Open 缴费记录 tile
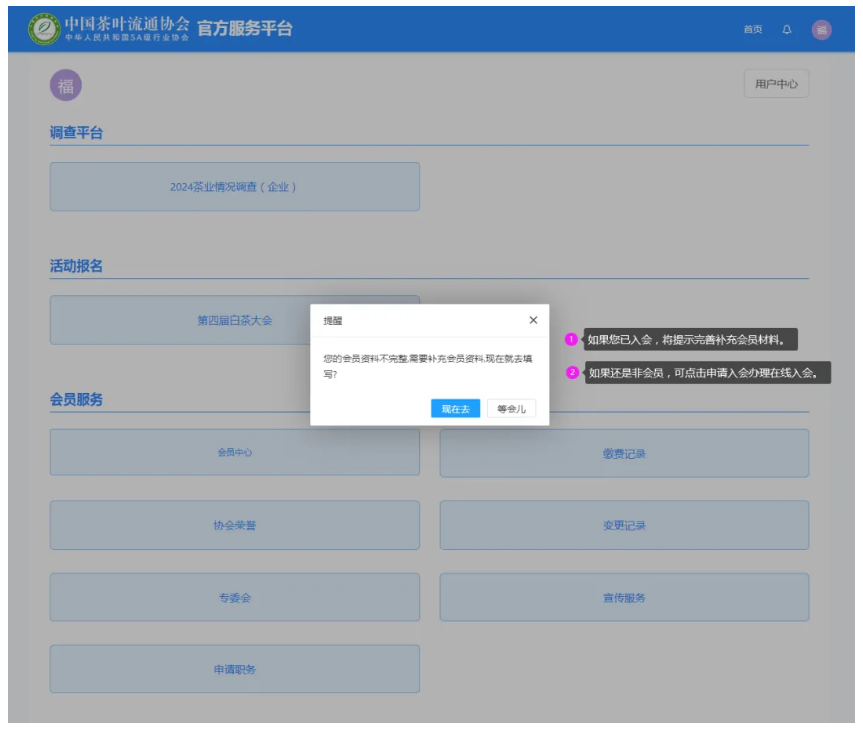The image size is (863, 731). 624,454
